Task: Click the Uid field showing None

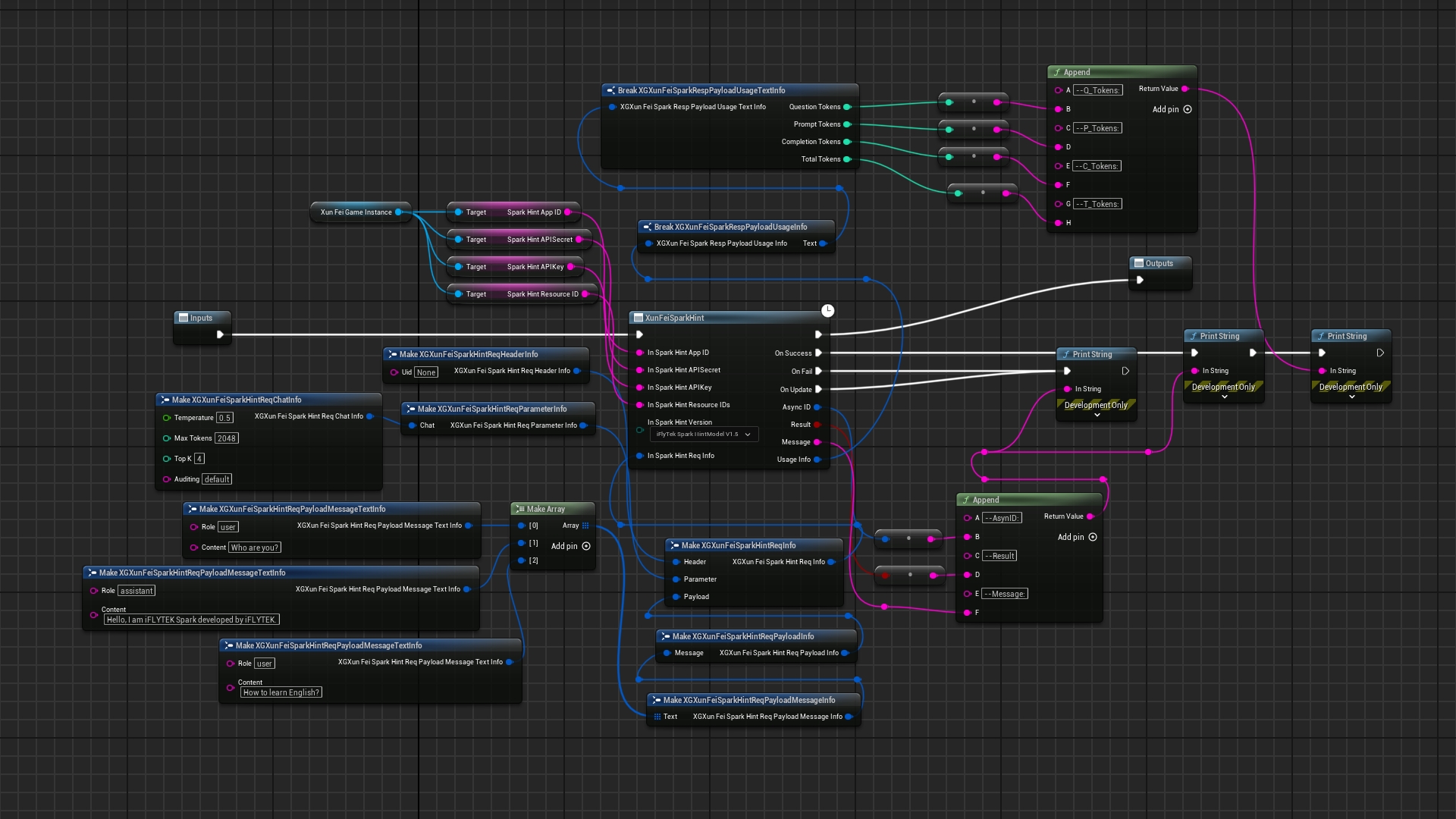Action: 426,372
